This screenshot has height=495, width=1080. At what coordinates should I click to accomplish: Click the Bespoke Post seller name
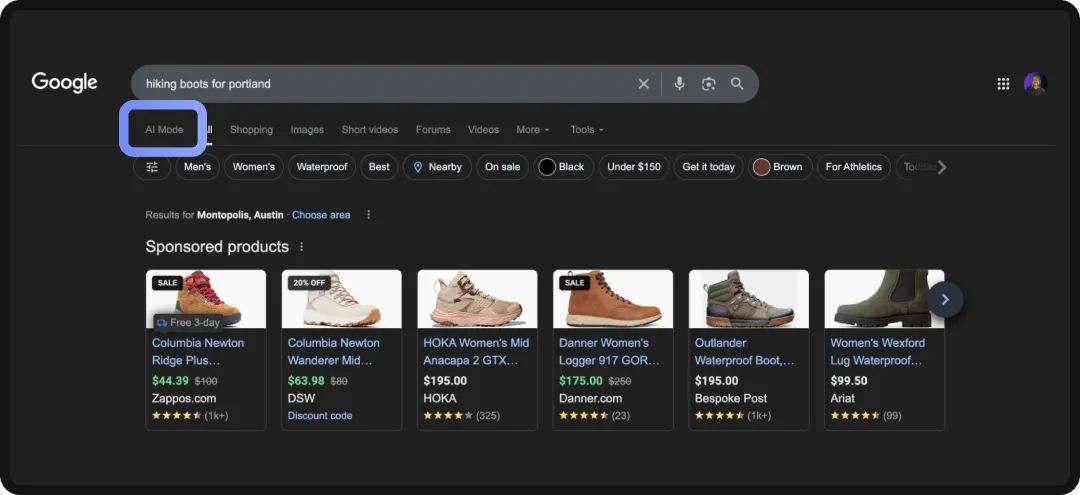731,399
